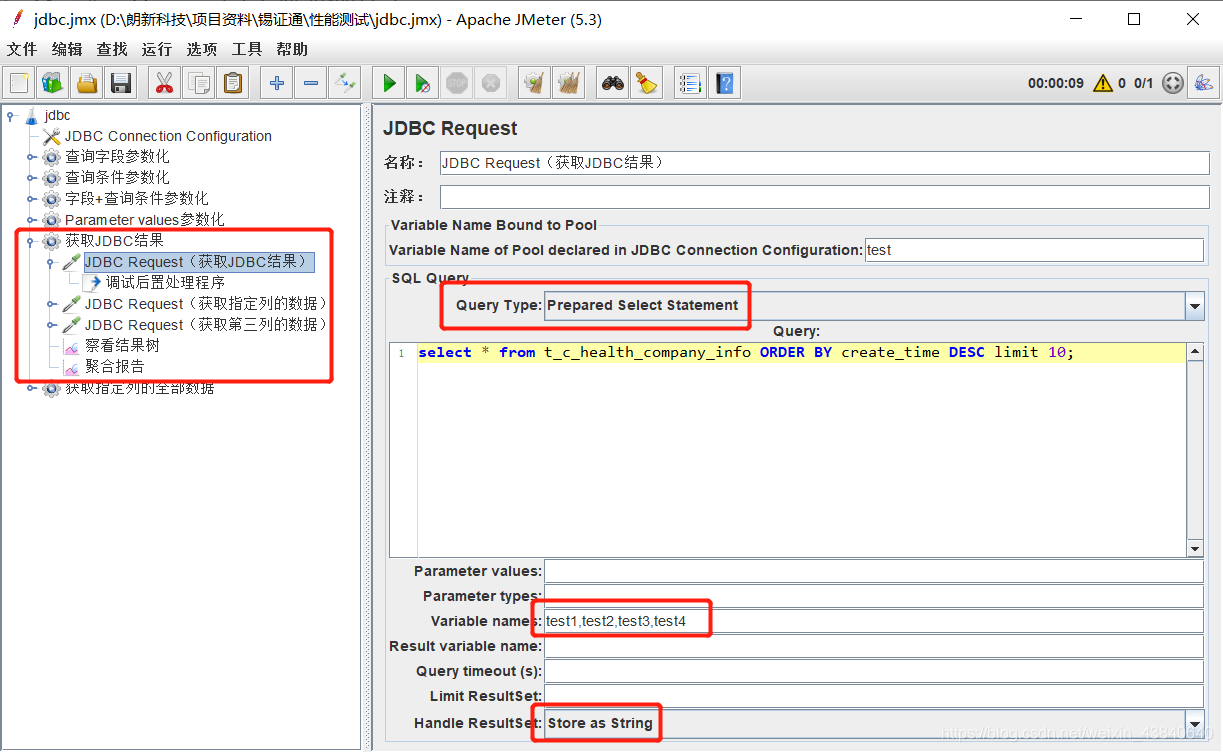The height and width of the screenshot is (752, 1223).
Task: Click the remote engine status icon
Action: (1173, 83)
